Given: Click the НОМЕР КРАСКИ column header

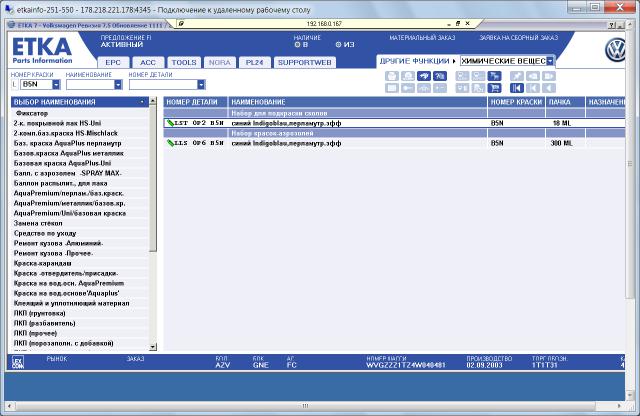Looking at the screenshot, I should 516,102.
